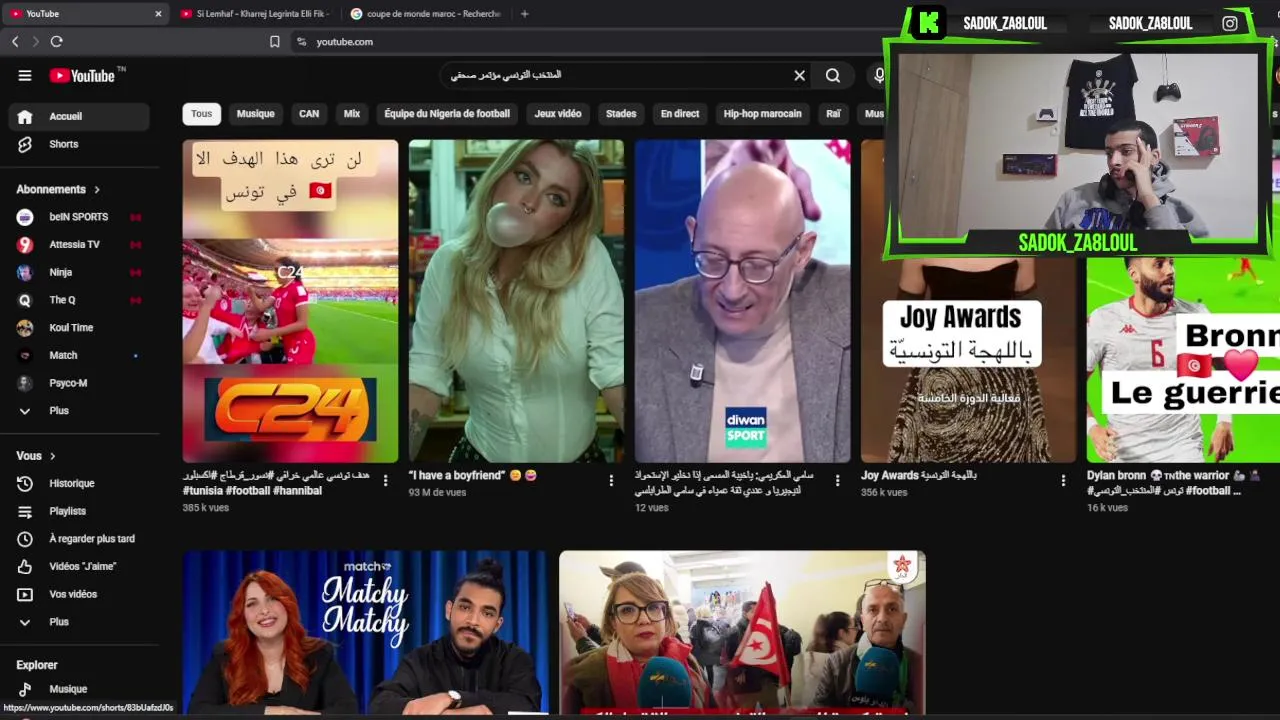The height and width of the screenshot is (720, 1280).
Task: Select the Mix filter chip
Action: (352, 114)
